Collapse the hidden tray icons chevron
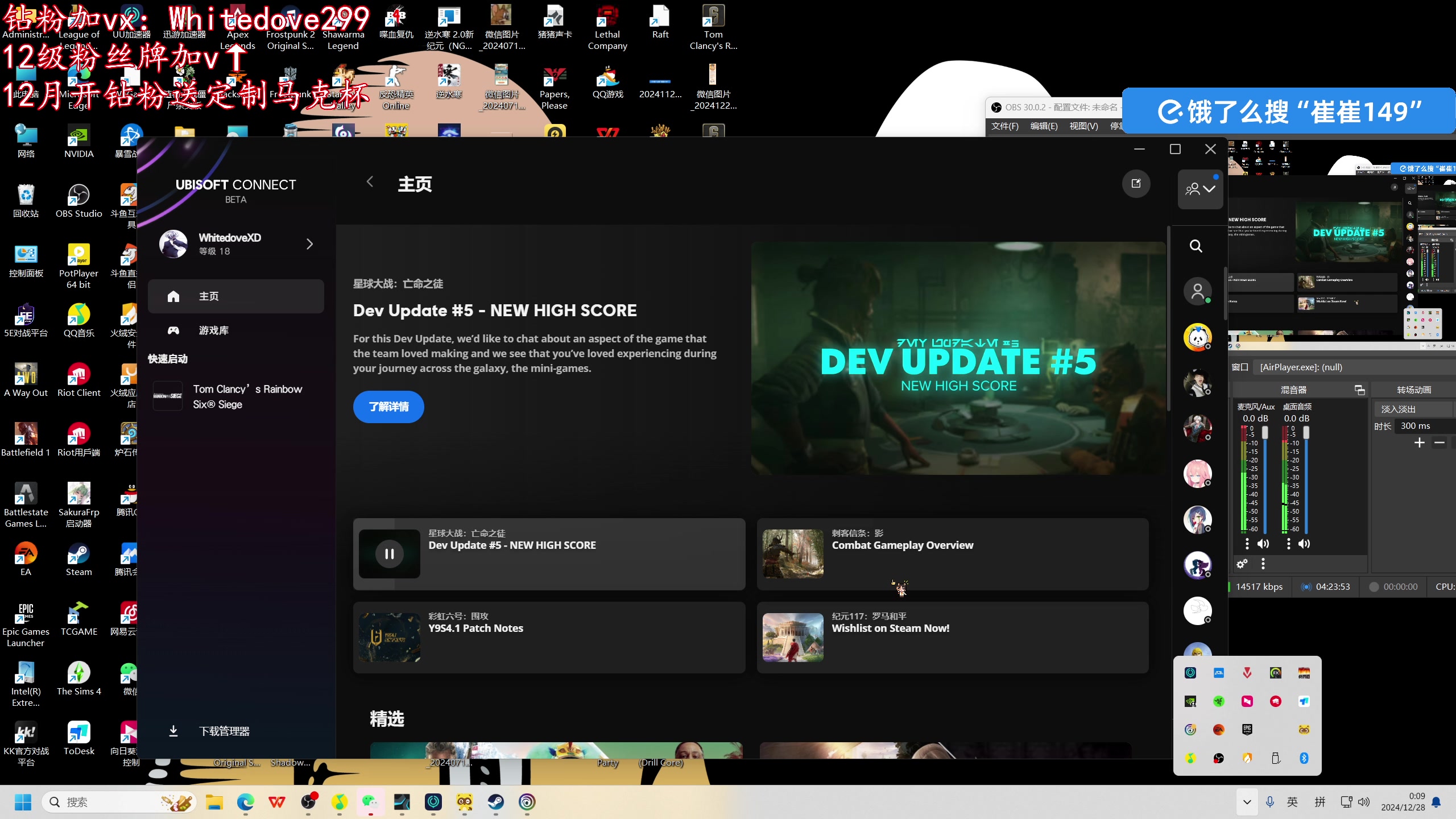Screen dimensions: 1456x819 point(1247,802)
